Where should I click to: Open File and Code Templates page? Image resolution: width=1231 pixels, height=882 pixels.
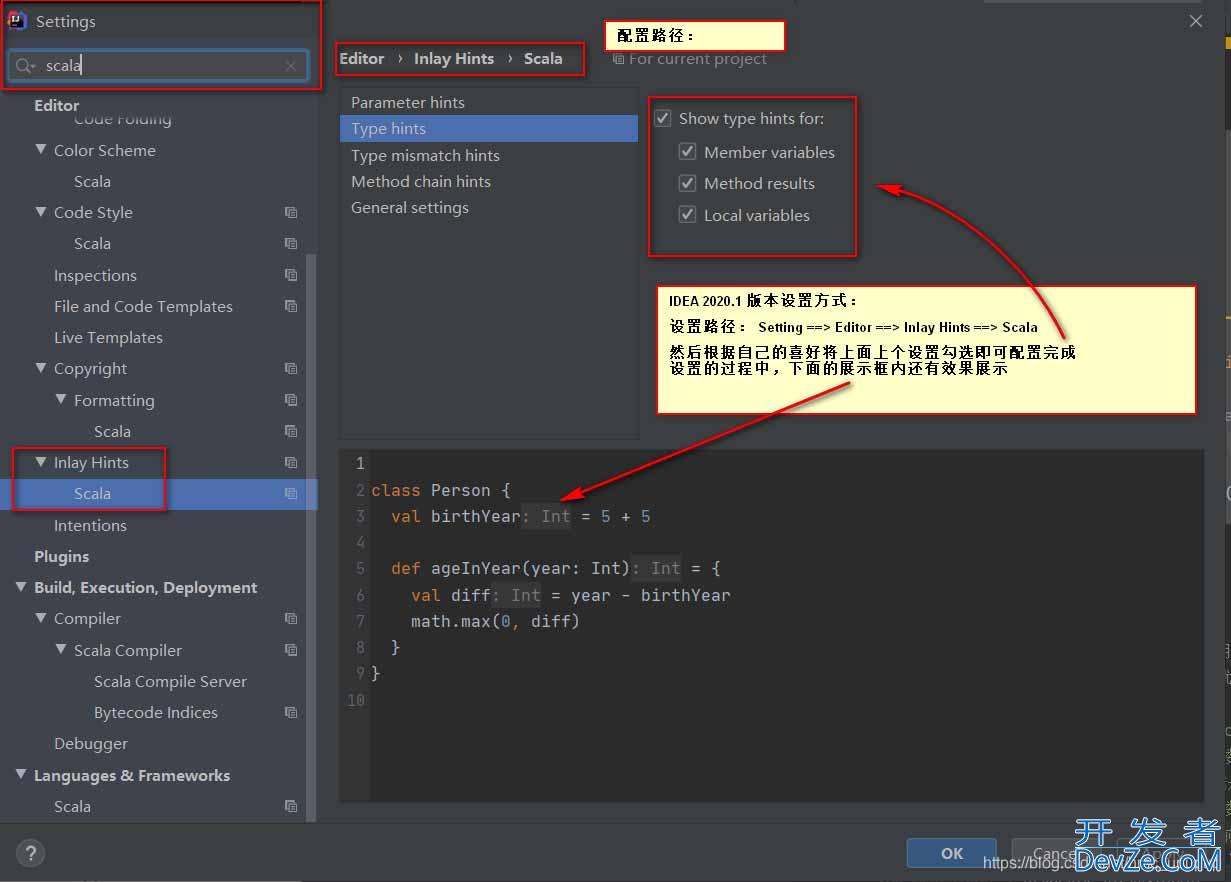click(143, 306)
